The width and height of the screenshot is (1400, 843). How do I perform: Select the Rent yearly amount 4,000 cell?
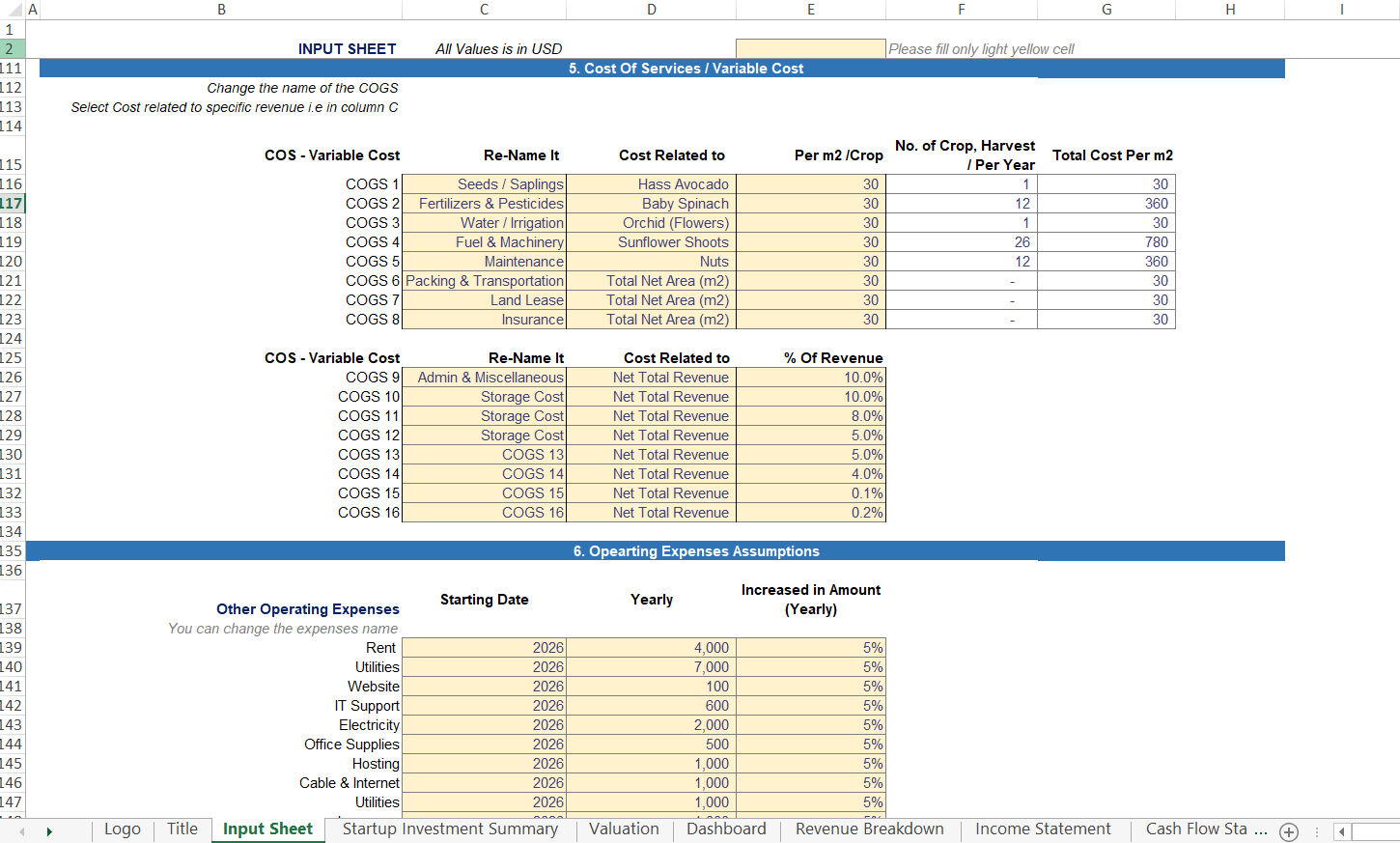(x=651, y=648)
